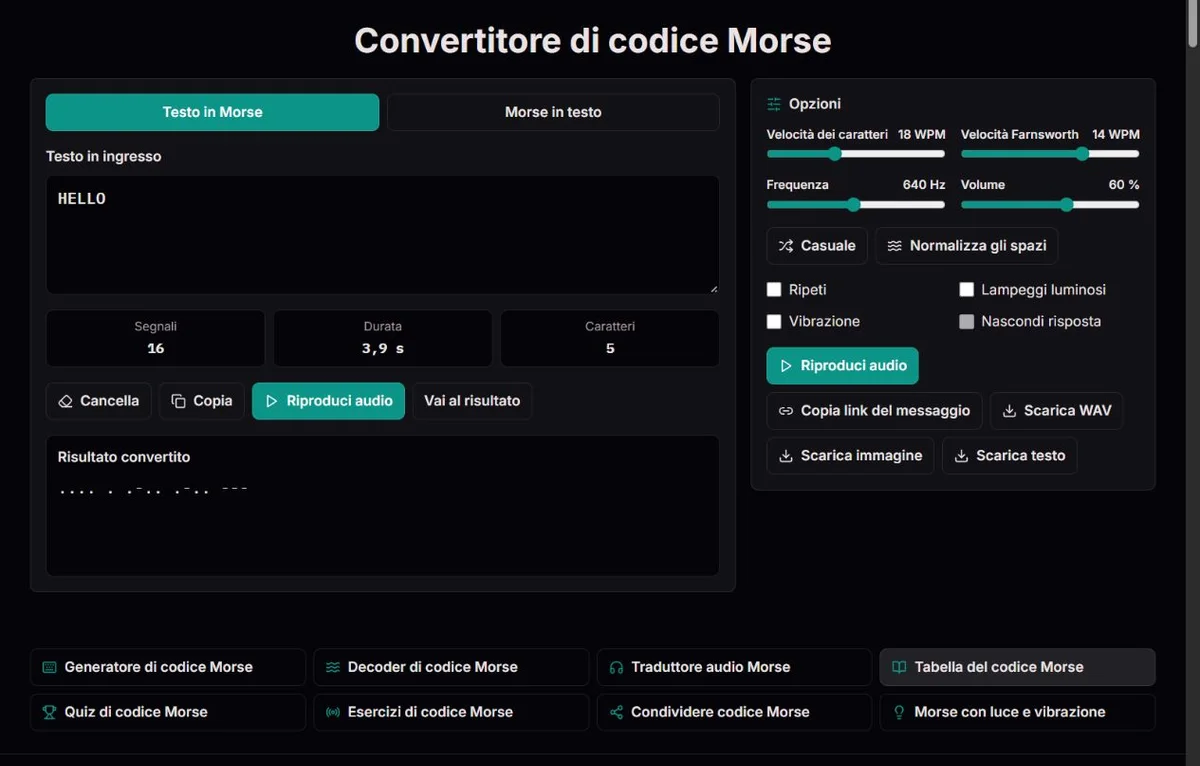Play audio using the options panel Riproduci audio button
The height and width of the screenshot is (766, 1200).
click(x=842, y=366)
